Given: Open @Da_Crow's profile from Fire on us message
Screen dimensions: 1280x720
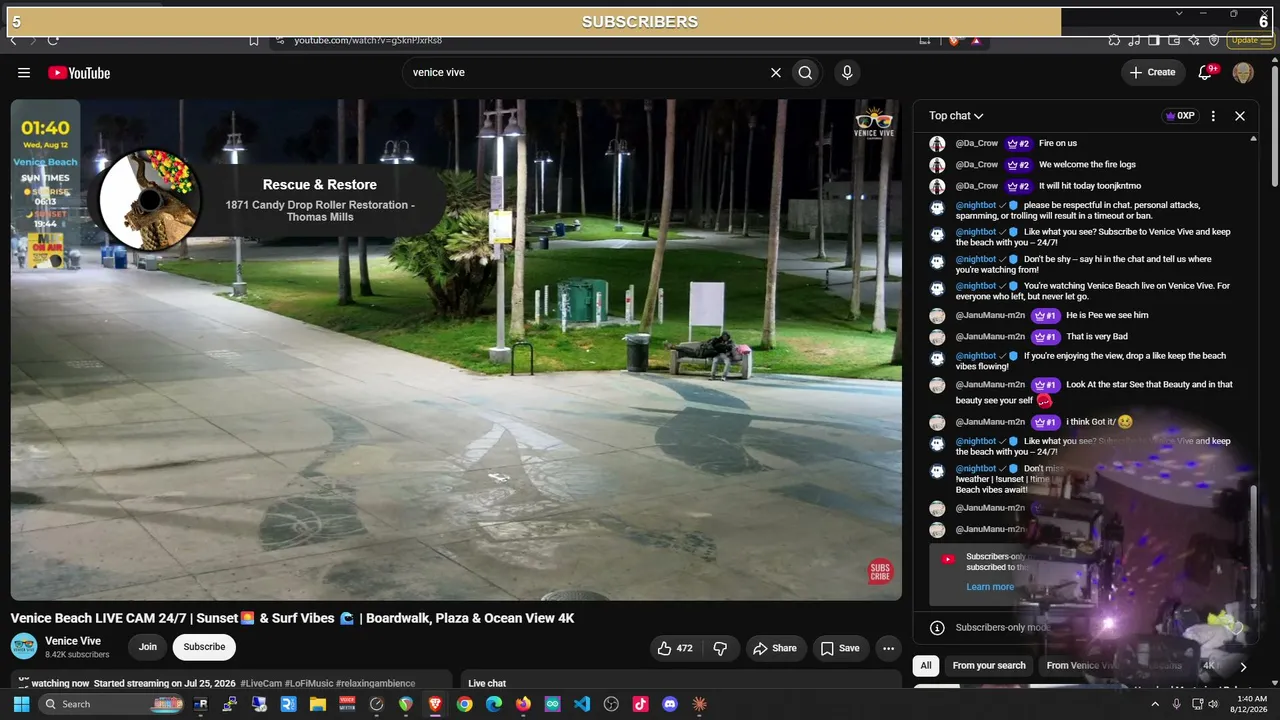Looking at the screenshot, I should click(x=977, y=143).
